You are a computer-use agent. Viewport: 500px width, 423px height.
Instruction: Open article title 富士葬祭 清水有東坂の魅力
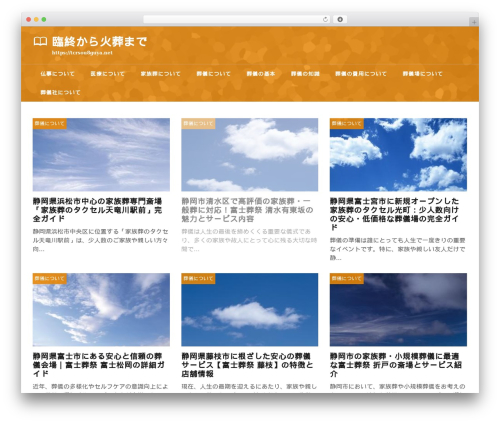[x=247, y=210]
